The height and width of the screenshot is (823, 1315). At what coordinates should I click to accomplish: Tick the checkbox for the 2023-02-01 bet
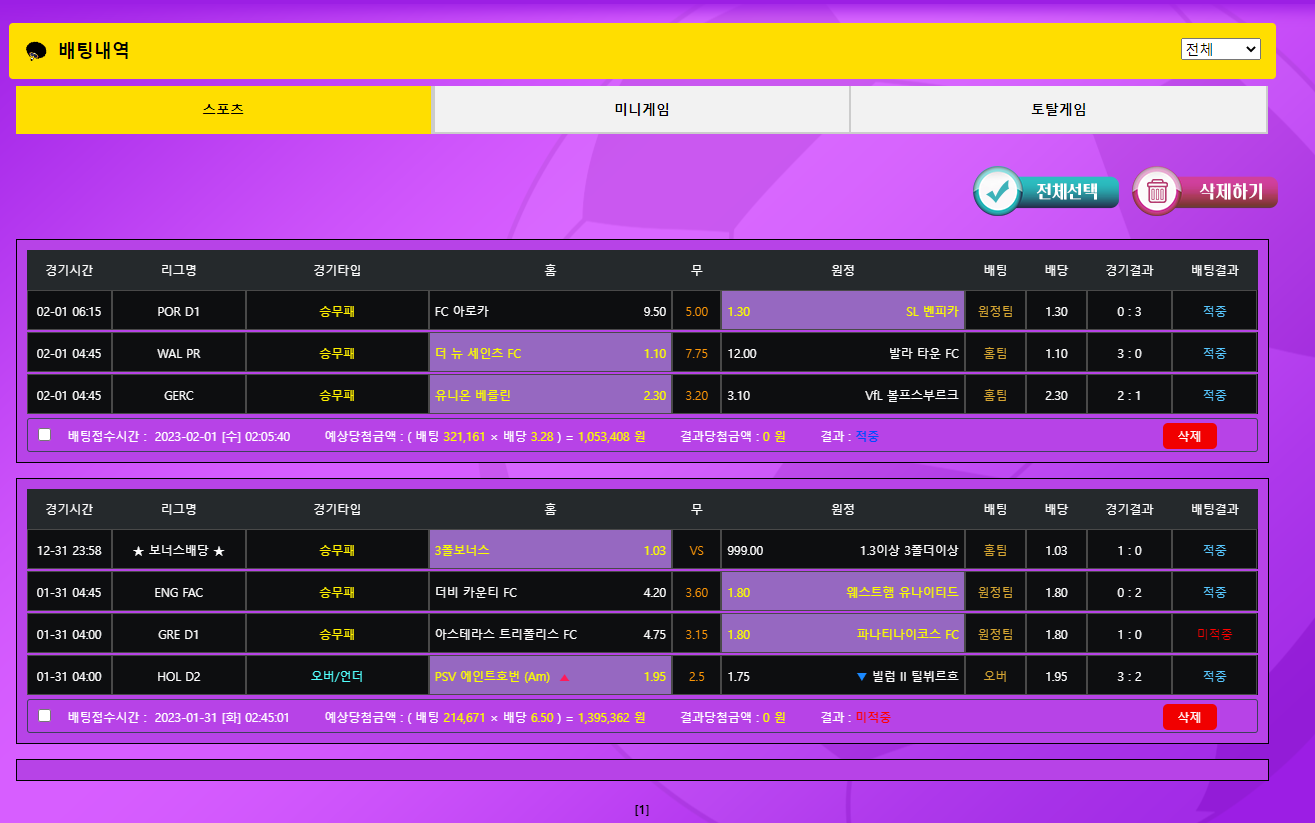coord(44,435)
